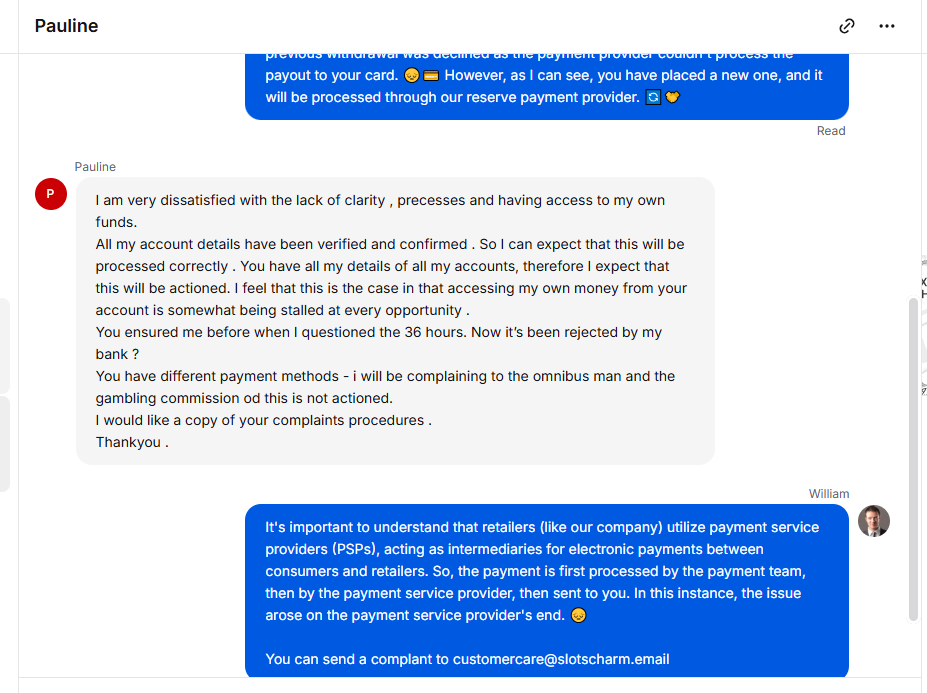Click the upper left sidebar handle

(5, 346)
